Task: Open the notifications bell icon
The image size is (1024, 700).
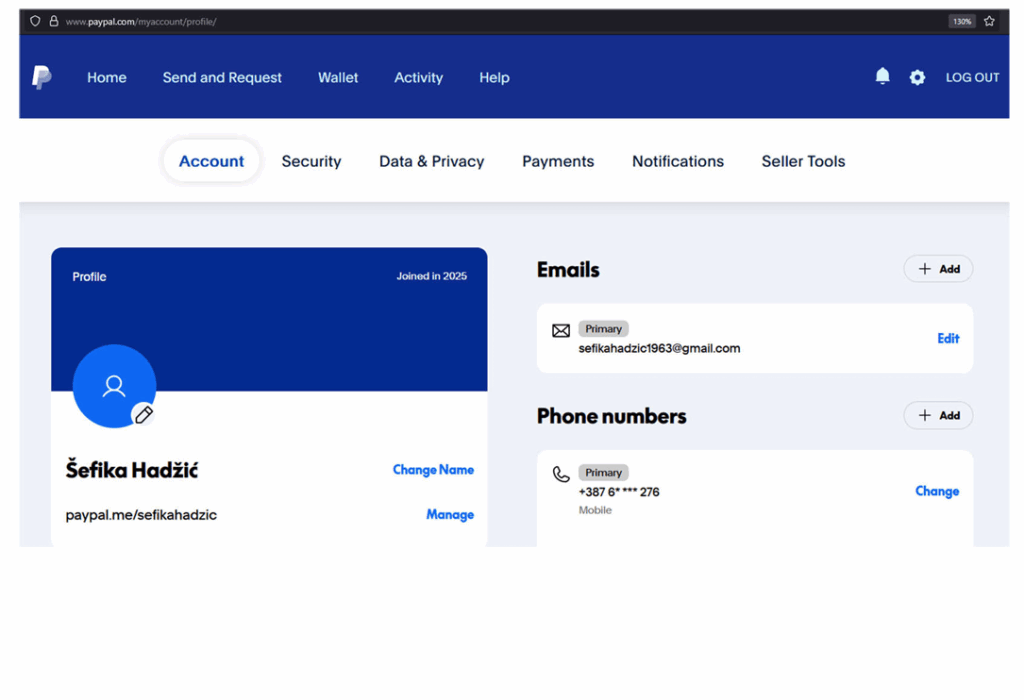Action: point(882,77)
